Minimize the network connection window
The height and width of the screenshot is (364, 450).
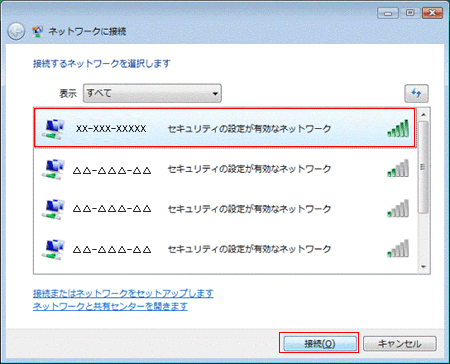pyautogui.click(x=388, y=13)
